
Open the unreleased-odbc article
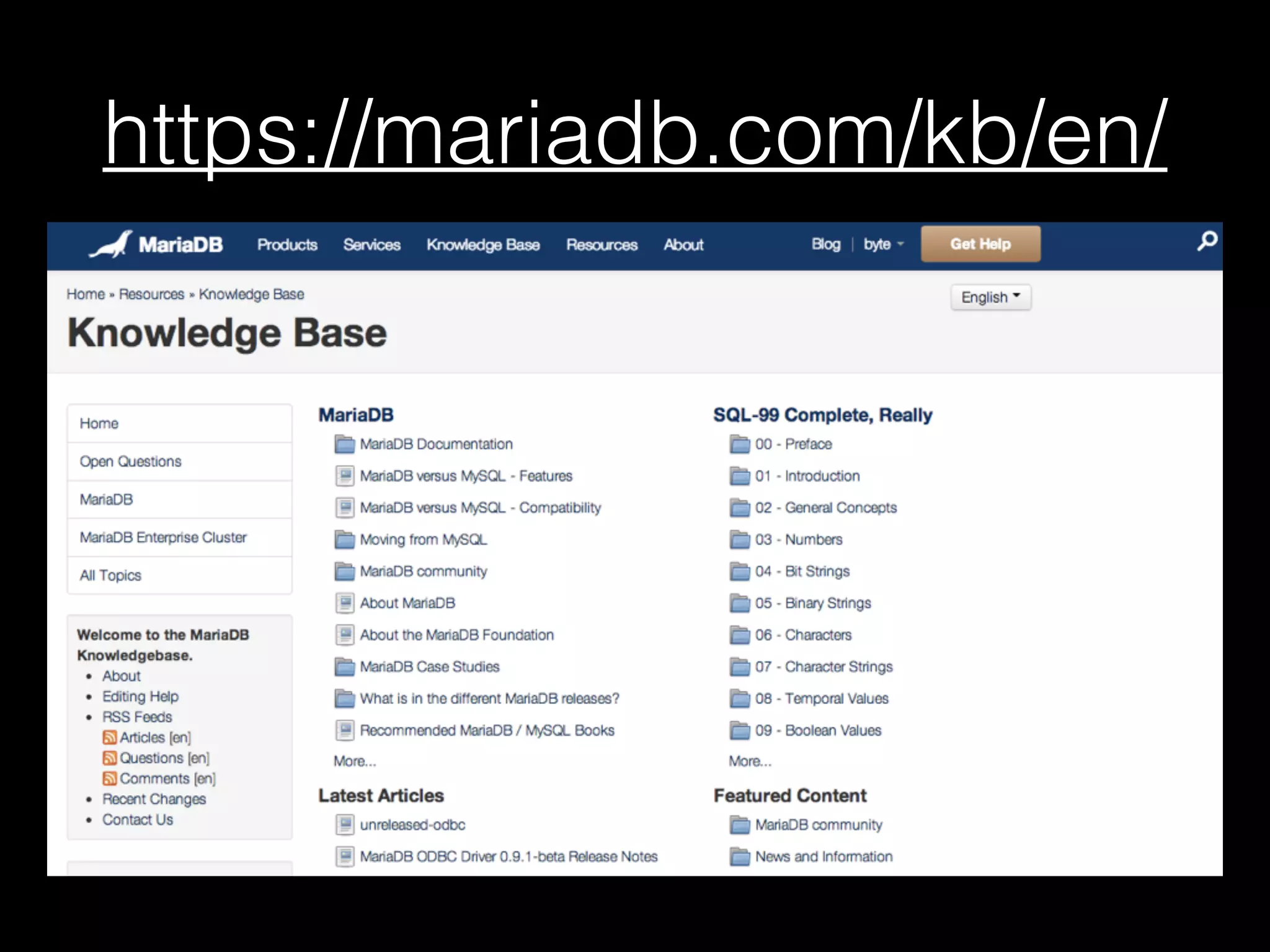click(x=412, y=825)
